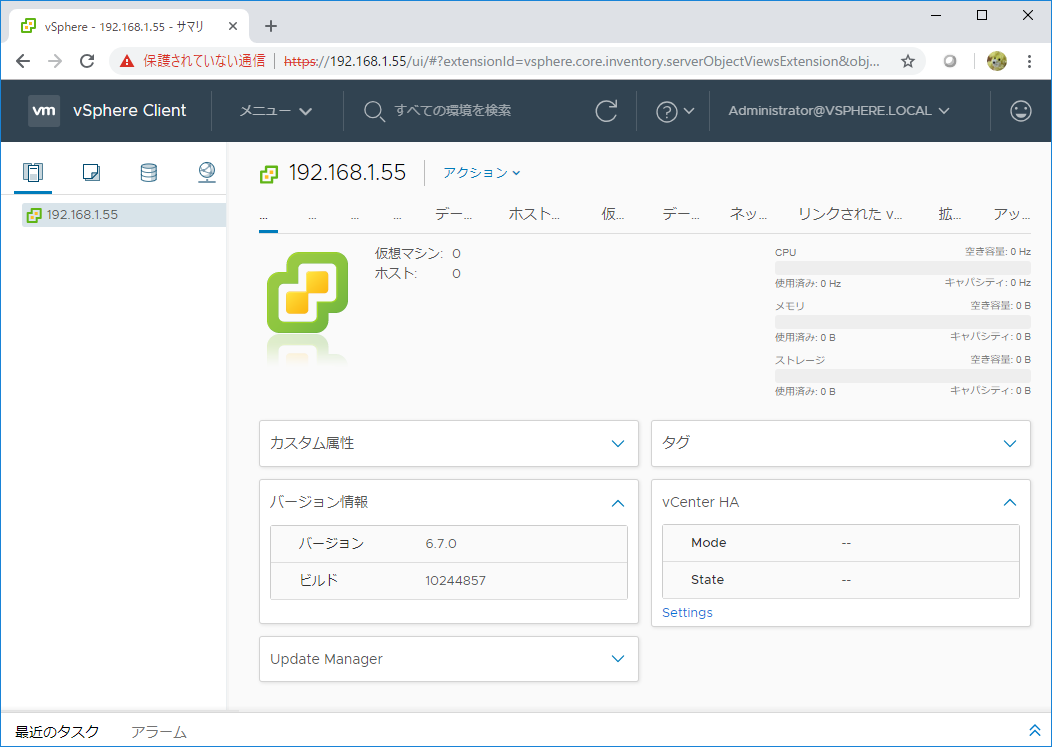This screenshot has width=1052, height=747.
Task: Click the CPU usage bar
Action: click(902, 268)
